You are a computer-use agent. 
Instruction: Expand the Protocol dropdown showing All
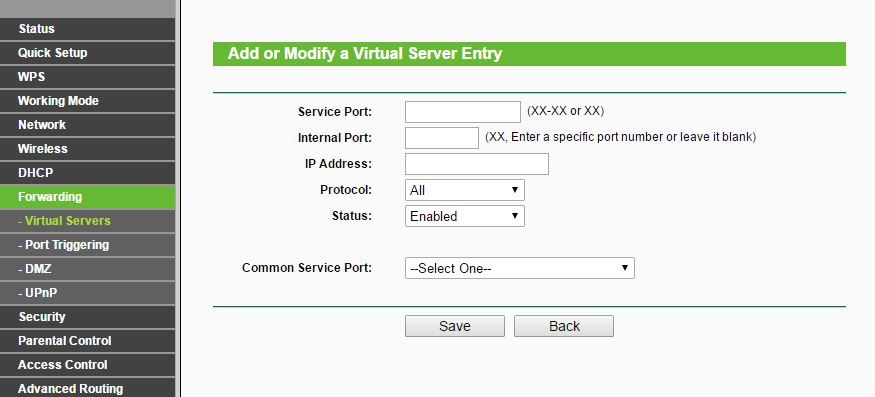464,190
